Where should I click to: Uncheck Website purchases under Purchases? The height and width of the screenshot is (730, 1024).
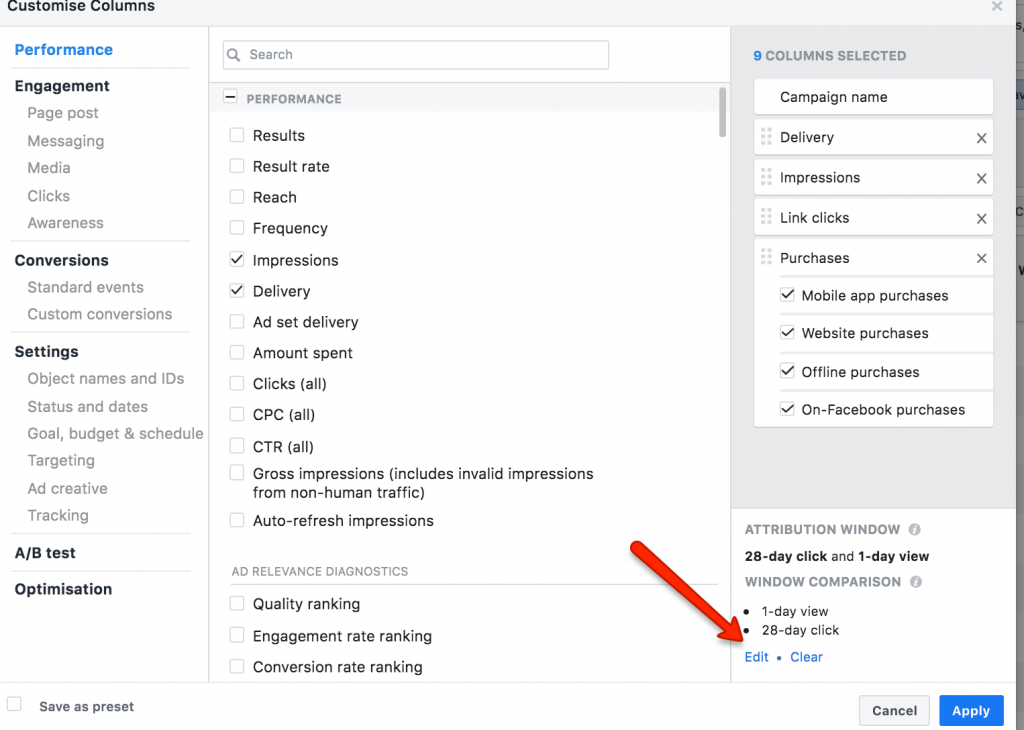click(x=786, y=333)
